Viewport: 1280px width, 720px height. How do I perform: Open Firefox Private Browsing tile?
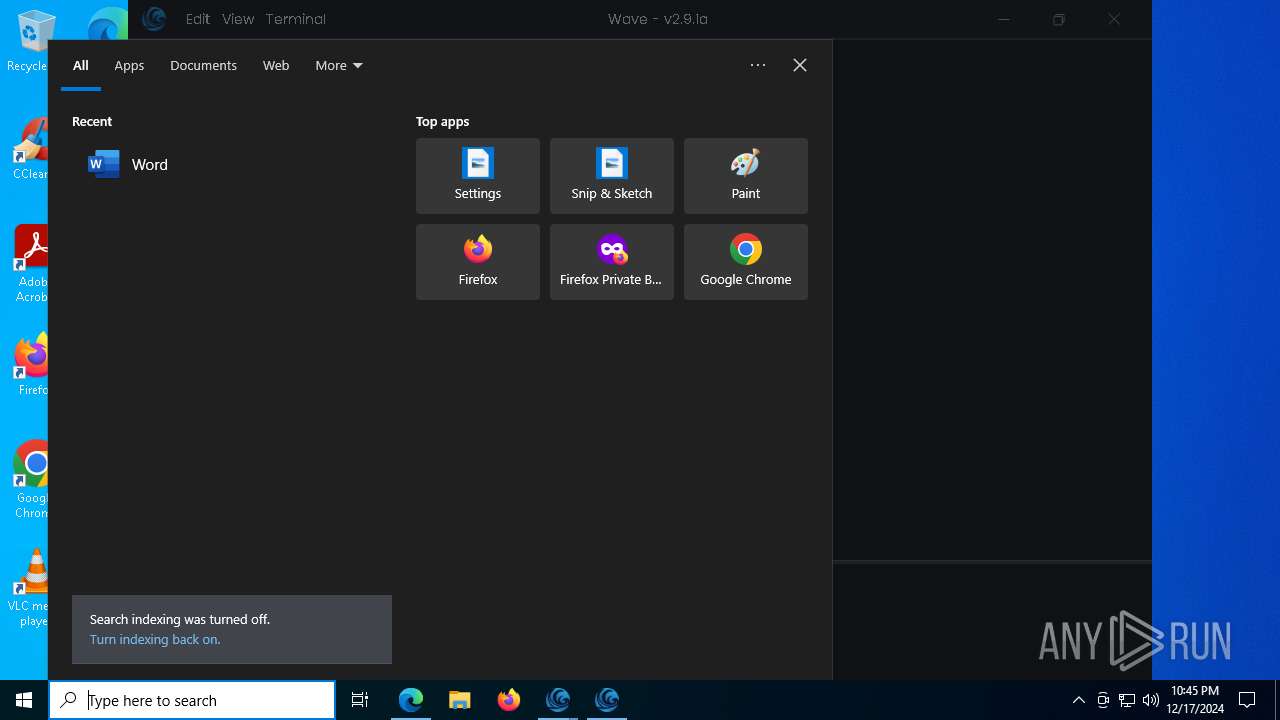pyautogui.click(x=612, y=262)
